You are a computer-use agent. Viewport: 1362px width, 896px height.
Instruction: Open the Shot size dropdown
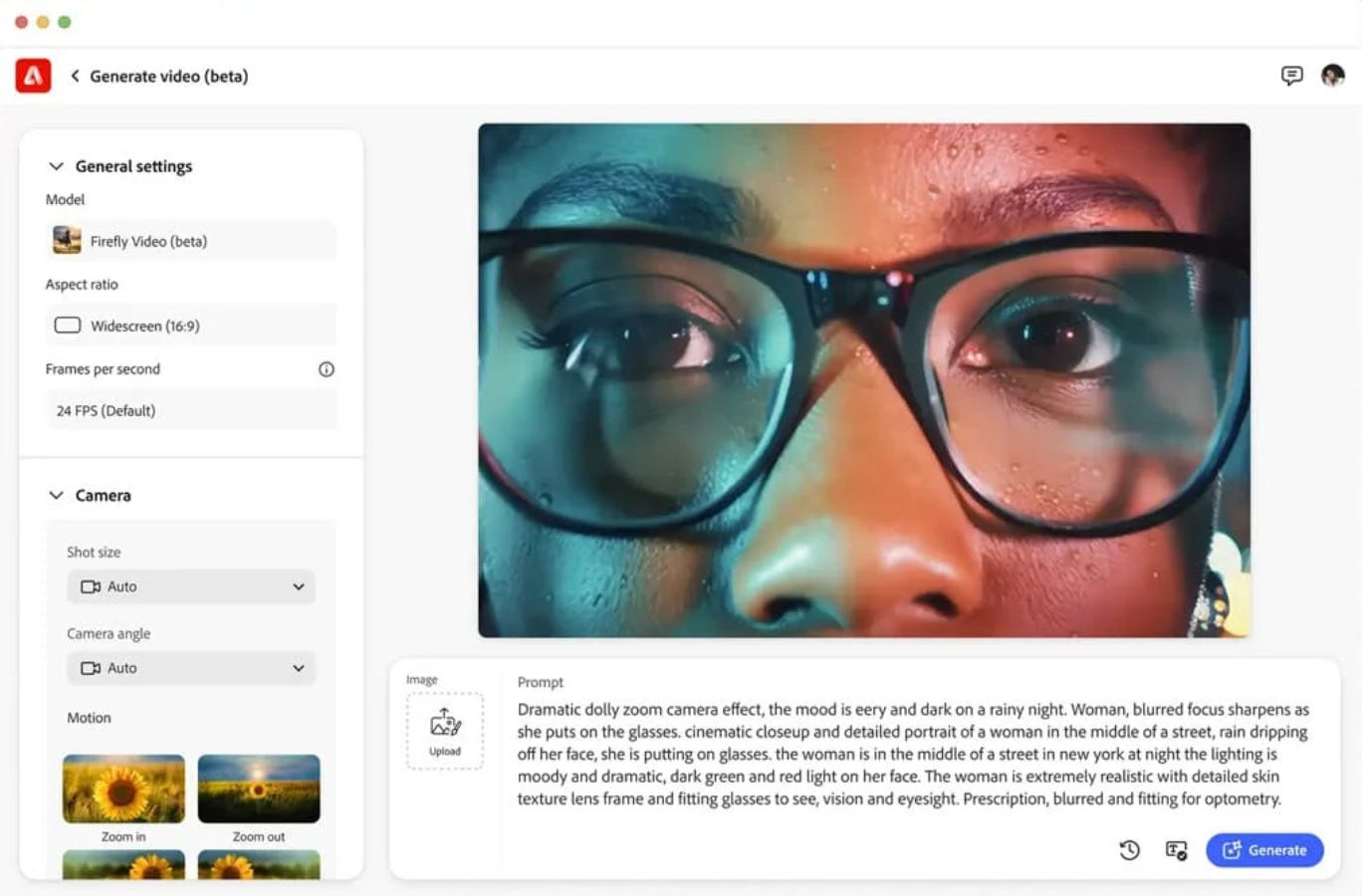point(191,587)
